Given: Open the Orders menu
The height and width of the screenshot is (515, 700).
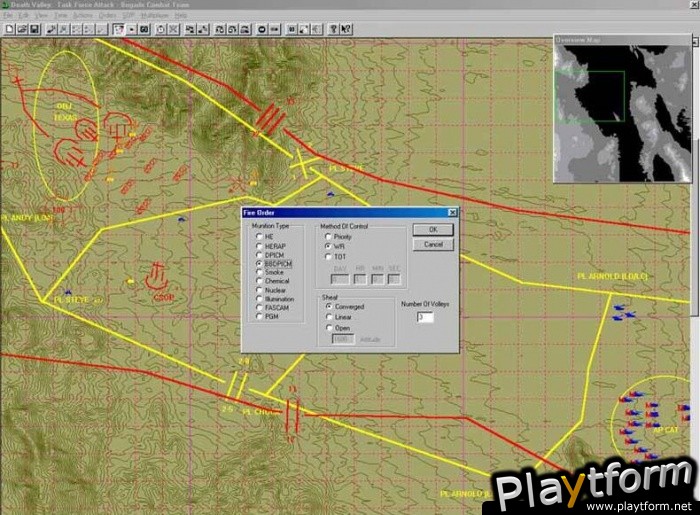Looking at the screenshot, I should [x=107, y=15].
